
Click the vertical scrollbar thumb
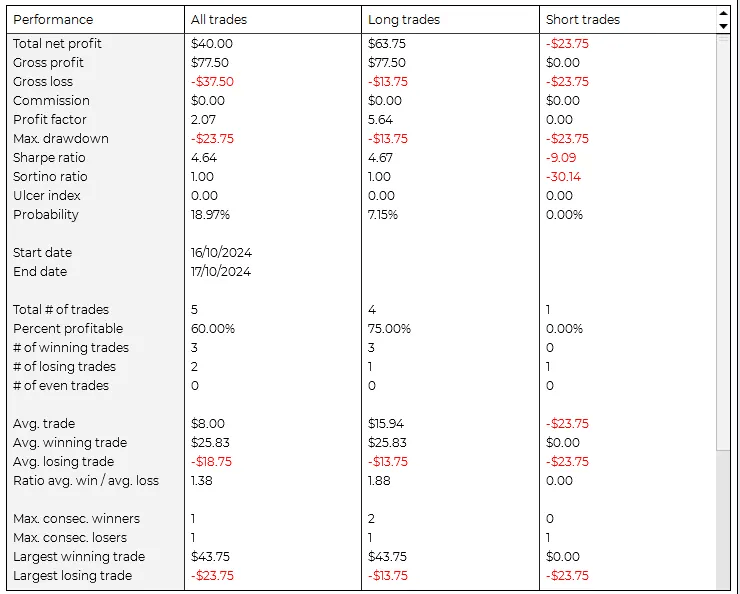point(723,240)
